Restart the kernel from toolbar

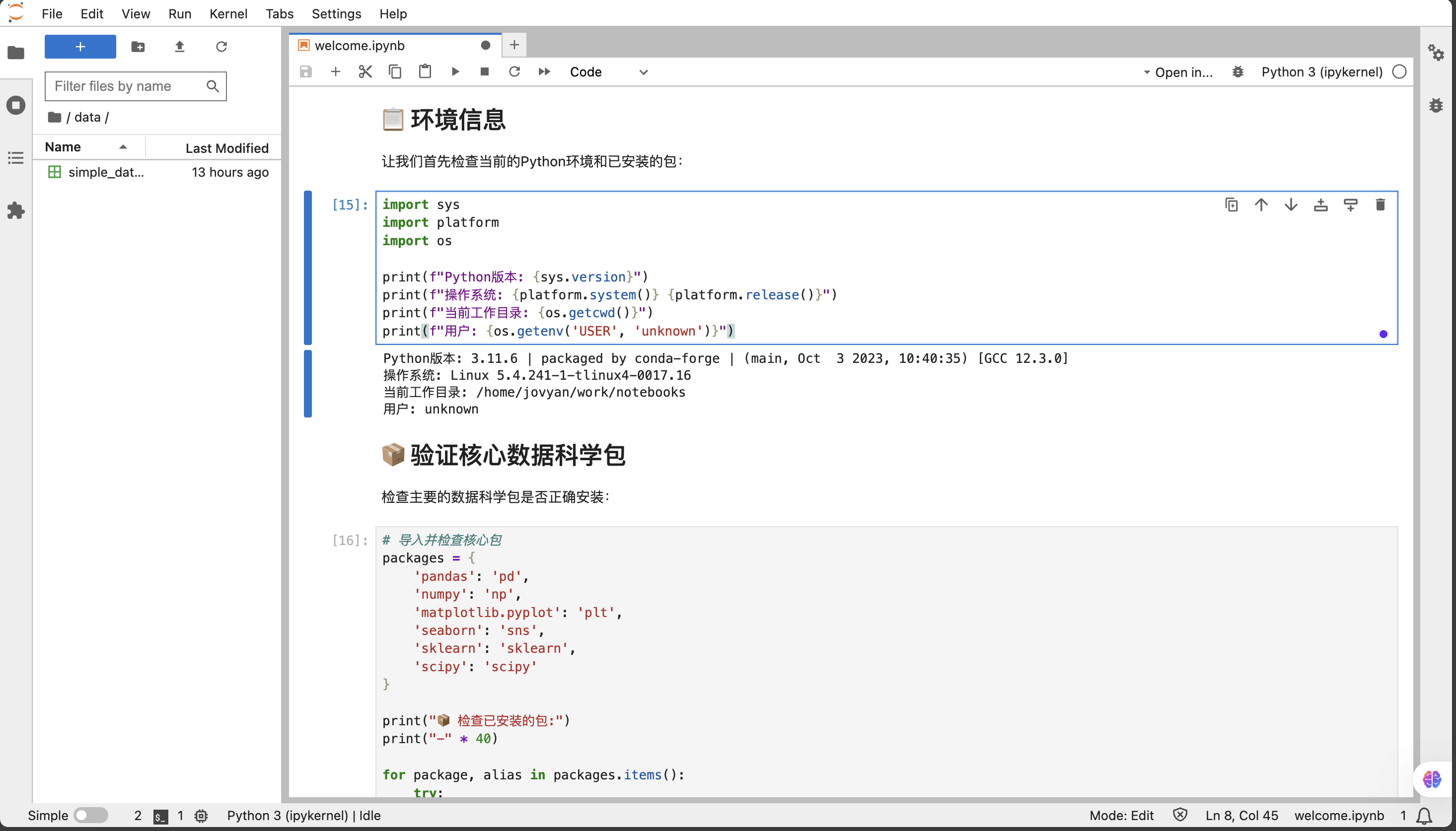tap(514, 72)
